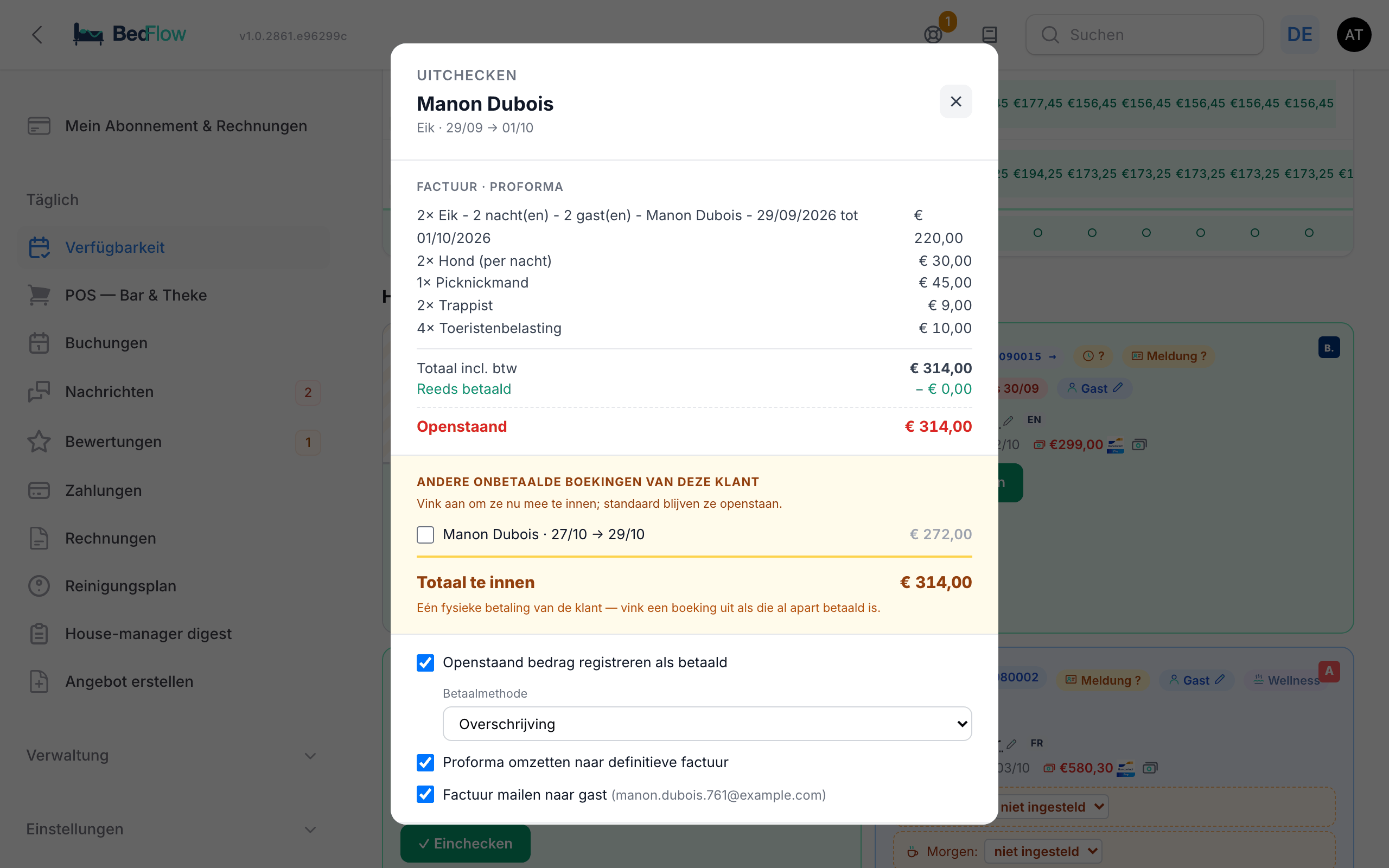The image size is (1389, 868).
Task: Click the payment icon beside €580,30
Action: coord(1150,768)
